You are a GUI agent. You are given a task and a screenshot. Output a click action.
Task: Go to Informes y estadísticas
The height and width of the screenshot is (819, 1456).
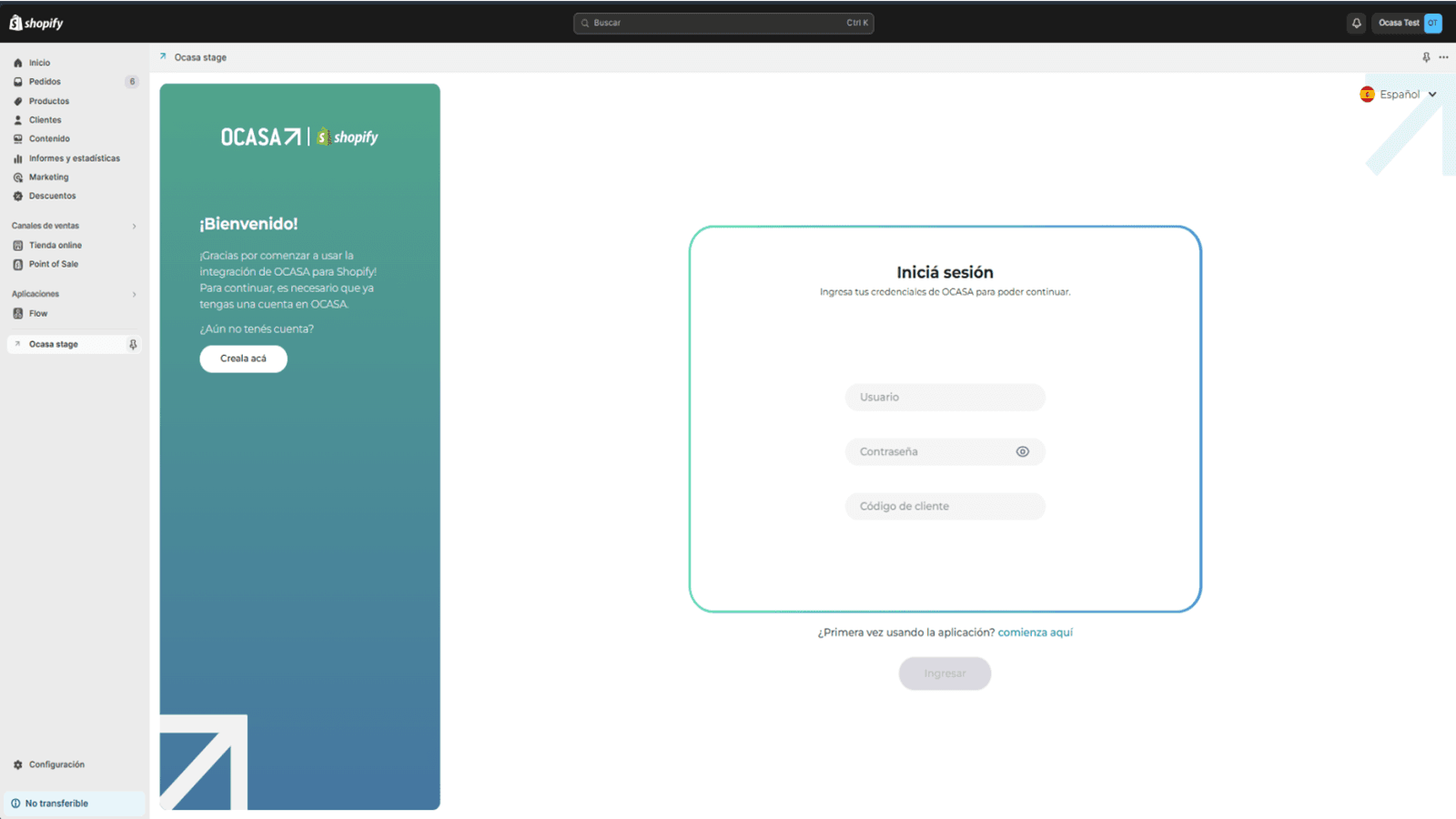click(74, 158)
